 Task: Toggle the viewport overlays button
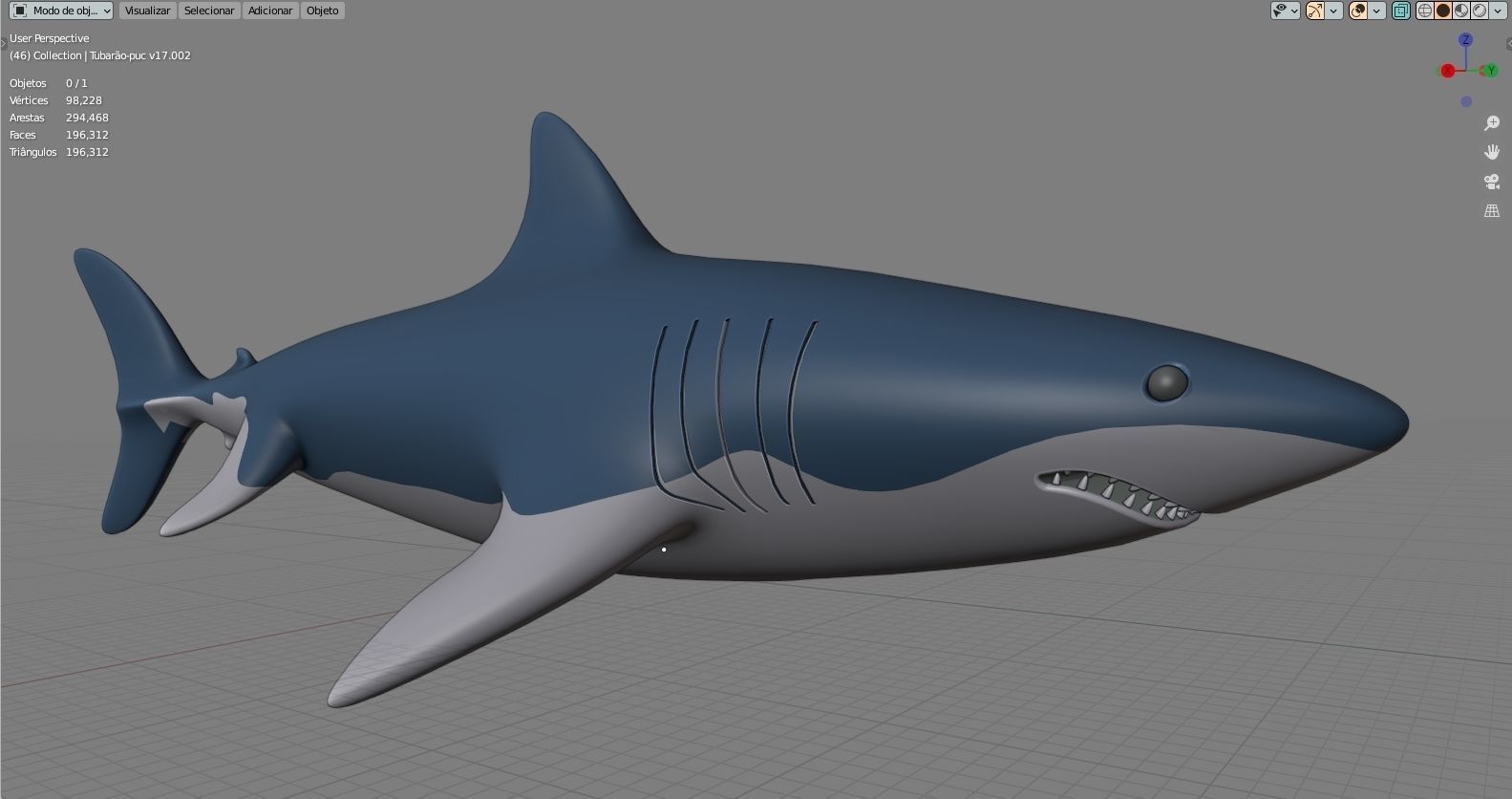pos(1358,11)
